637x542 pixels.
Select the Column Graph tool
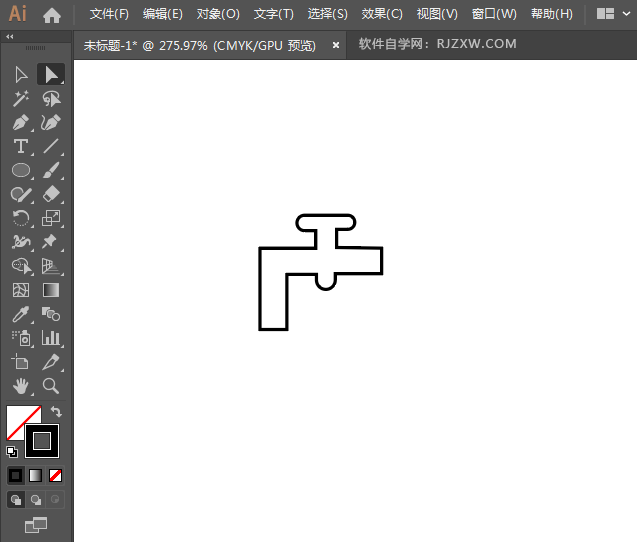(51, 338)
